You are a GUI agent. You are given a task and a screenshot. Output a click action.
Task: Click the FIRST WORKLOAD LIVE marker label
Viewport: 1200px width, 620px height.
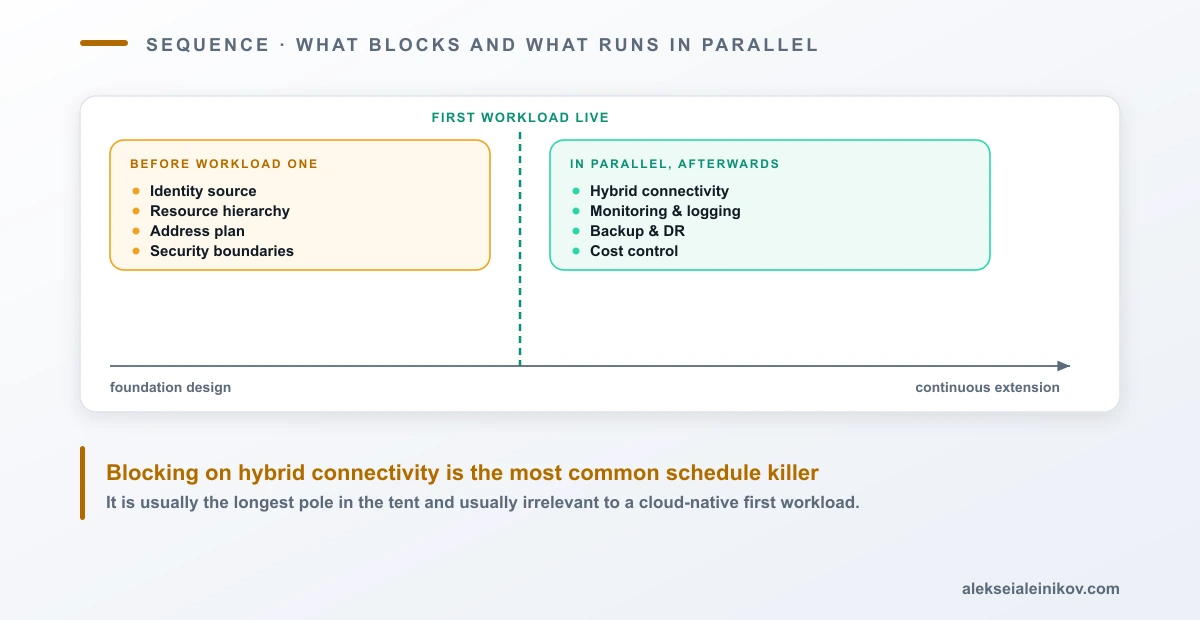pyautogui.click(x=520, y=118)
